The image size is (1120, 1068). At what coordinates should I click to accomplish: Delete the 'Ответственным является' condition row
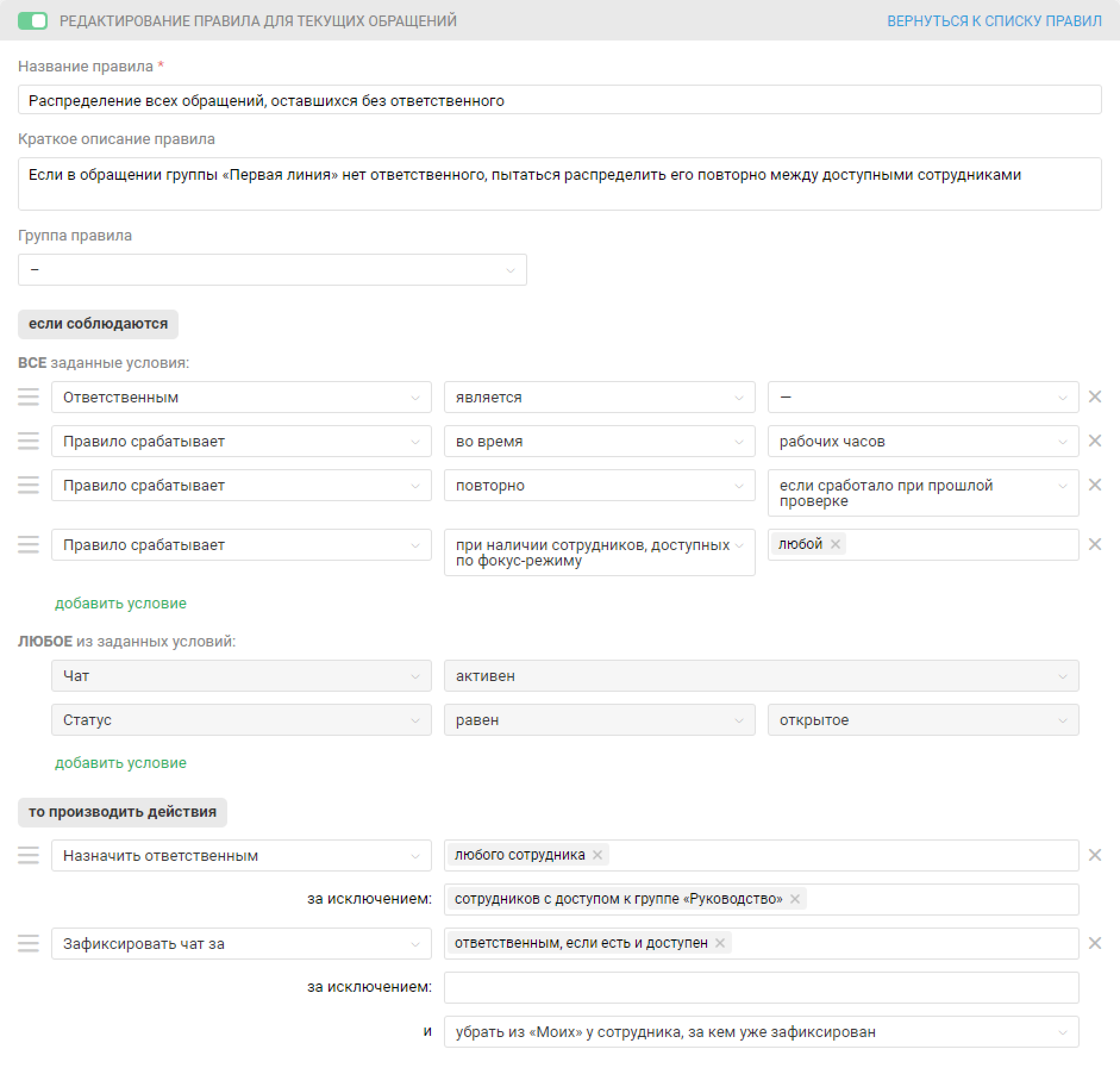(x=1094, y=397)
